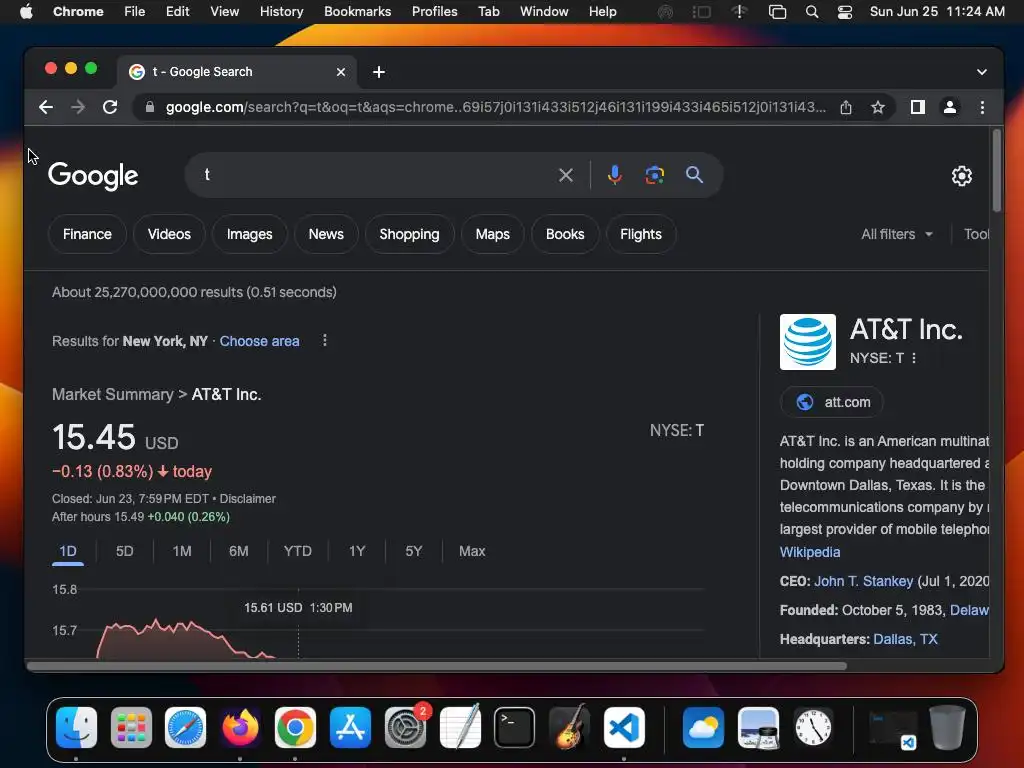Filter results by Images
The image size is (1024, 768).
[249, 234]
